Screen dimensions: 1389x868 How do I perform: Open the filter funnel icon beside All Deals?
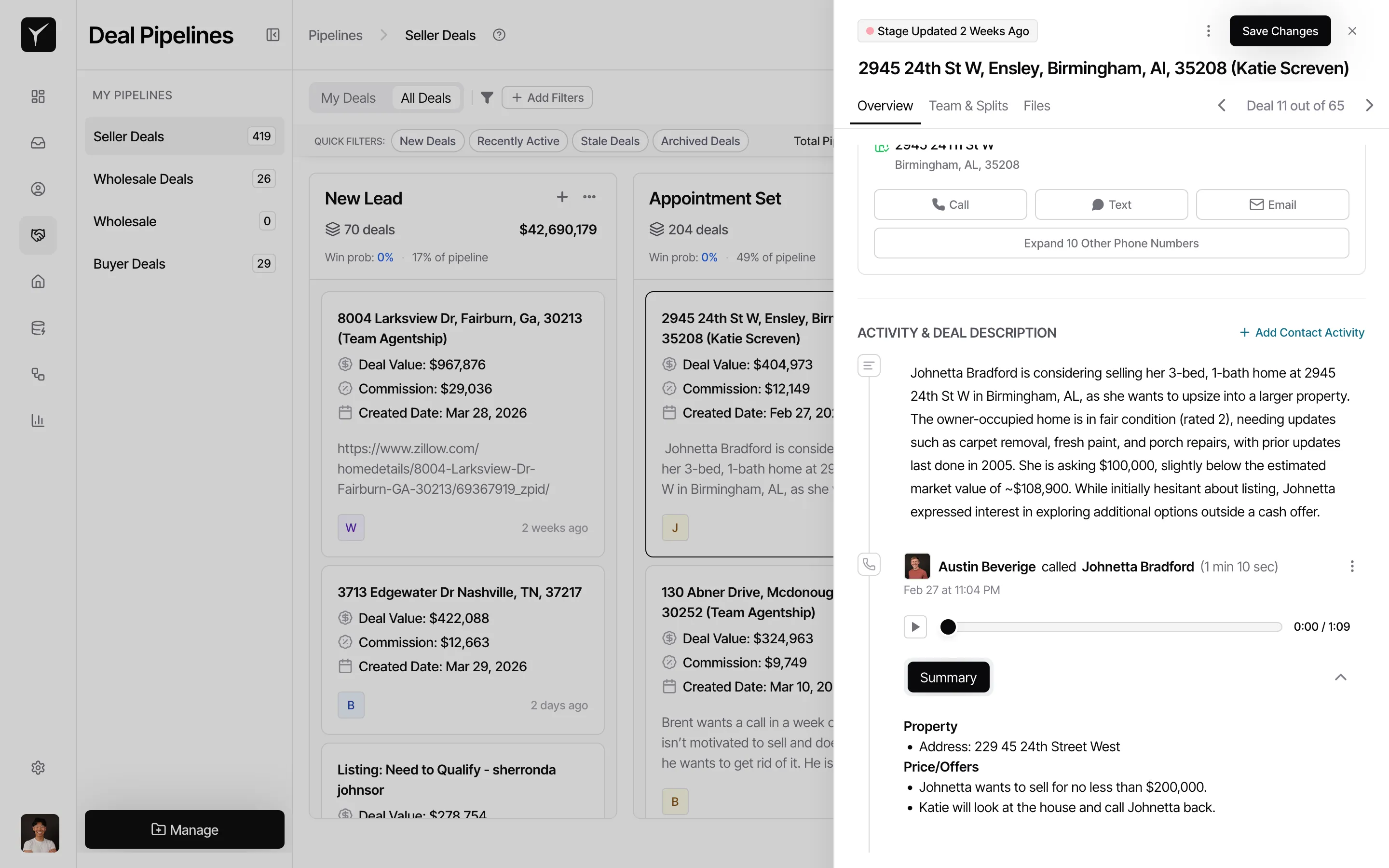click(486, 97)
